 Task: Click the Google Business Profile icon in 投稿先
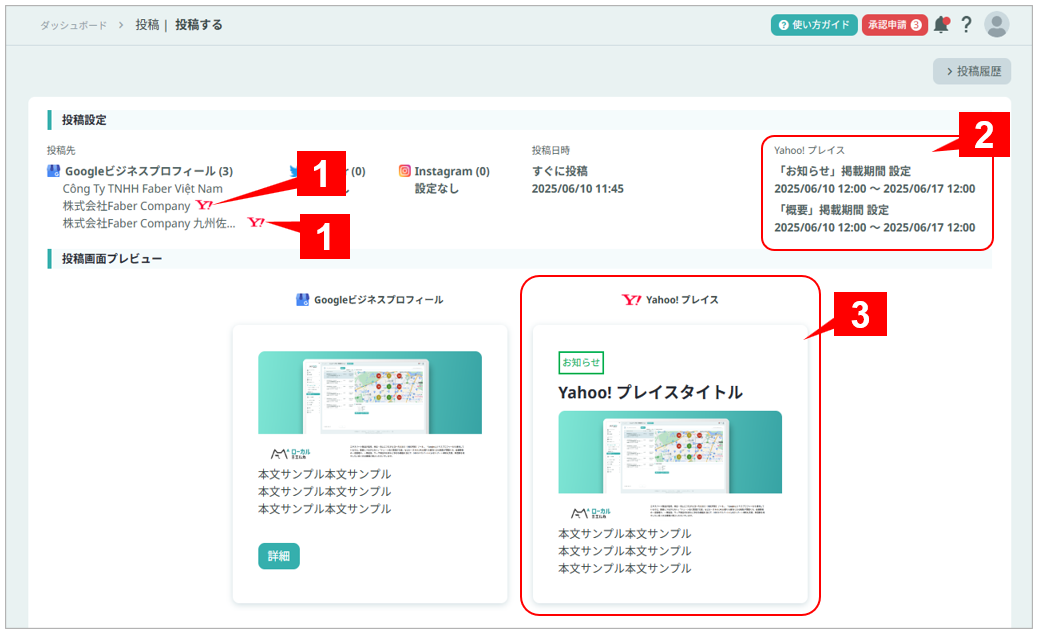pos(53,171)
